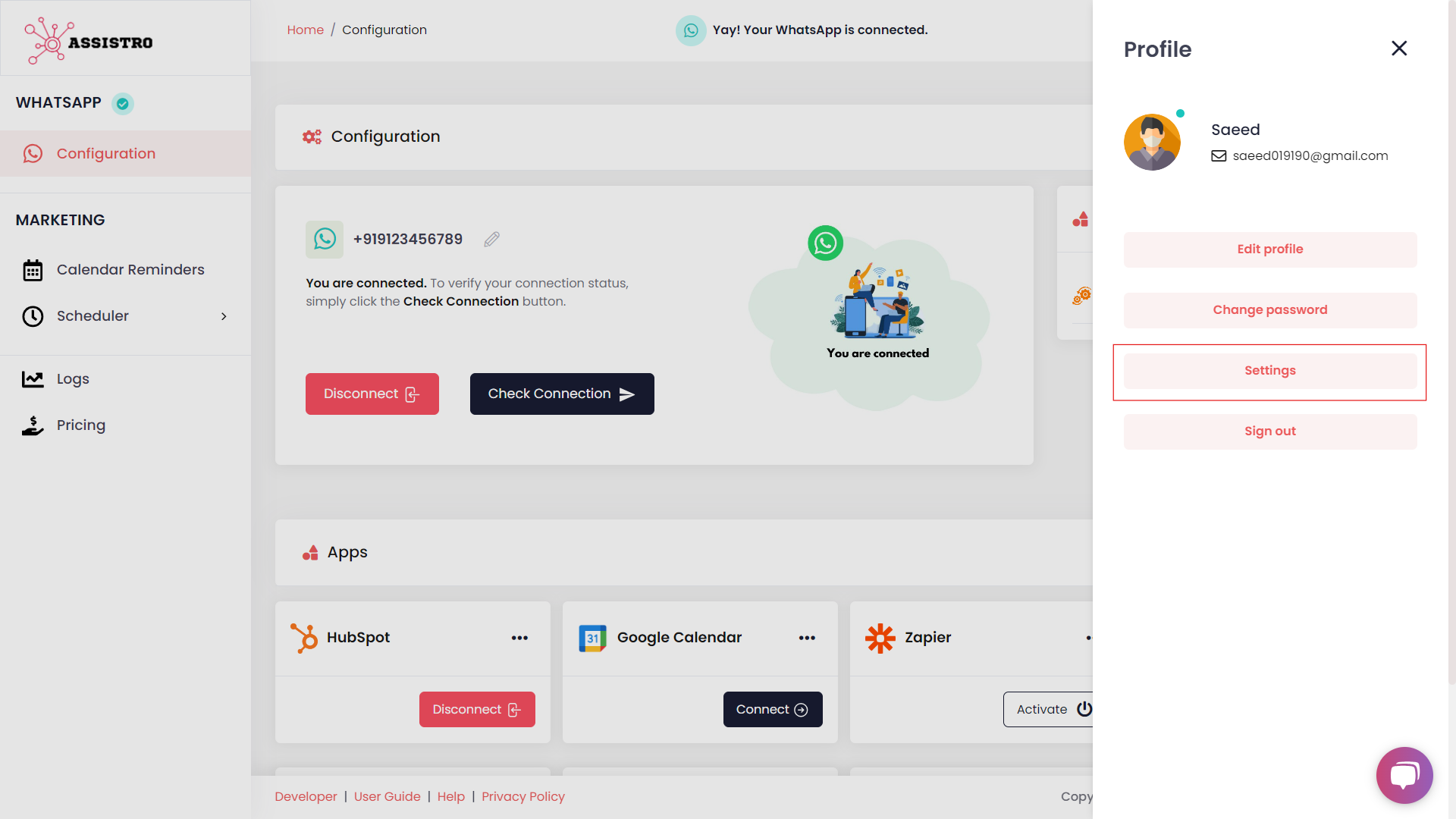Screen dimensions: 1456x819
Task: Click the Zapier logo icon
Action: (x=880, y=638)
